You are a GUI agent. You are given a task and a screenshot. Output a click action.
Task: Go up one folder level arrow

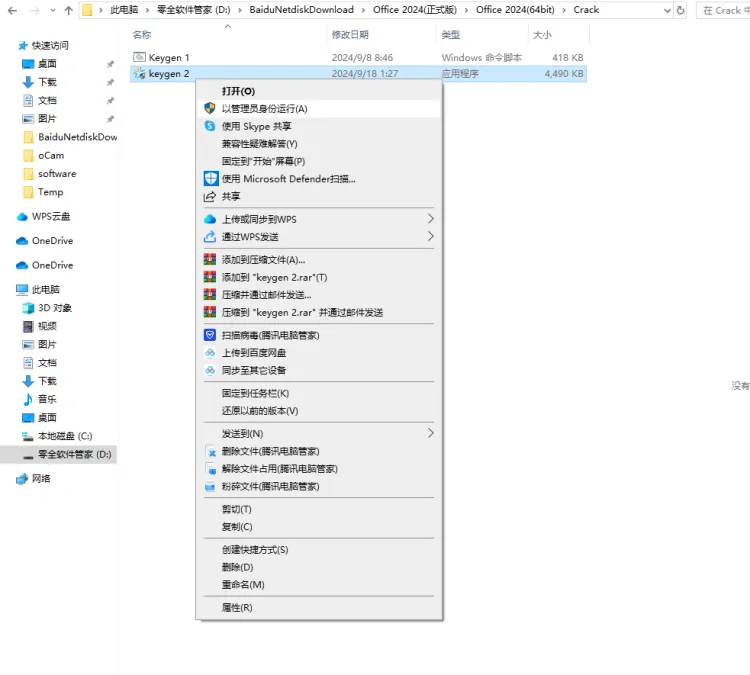pyautogui.click(x=68, y=10)
